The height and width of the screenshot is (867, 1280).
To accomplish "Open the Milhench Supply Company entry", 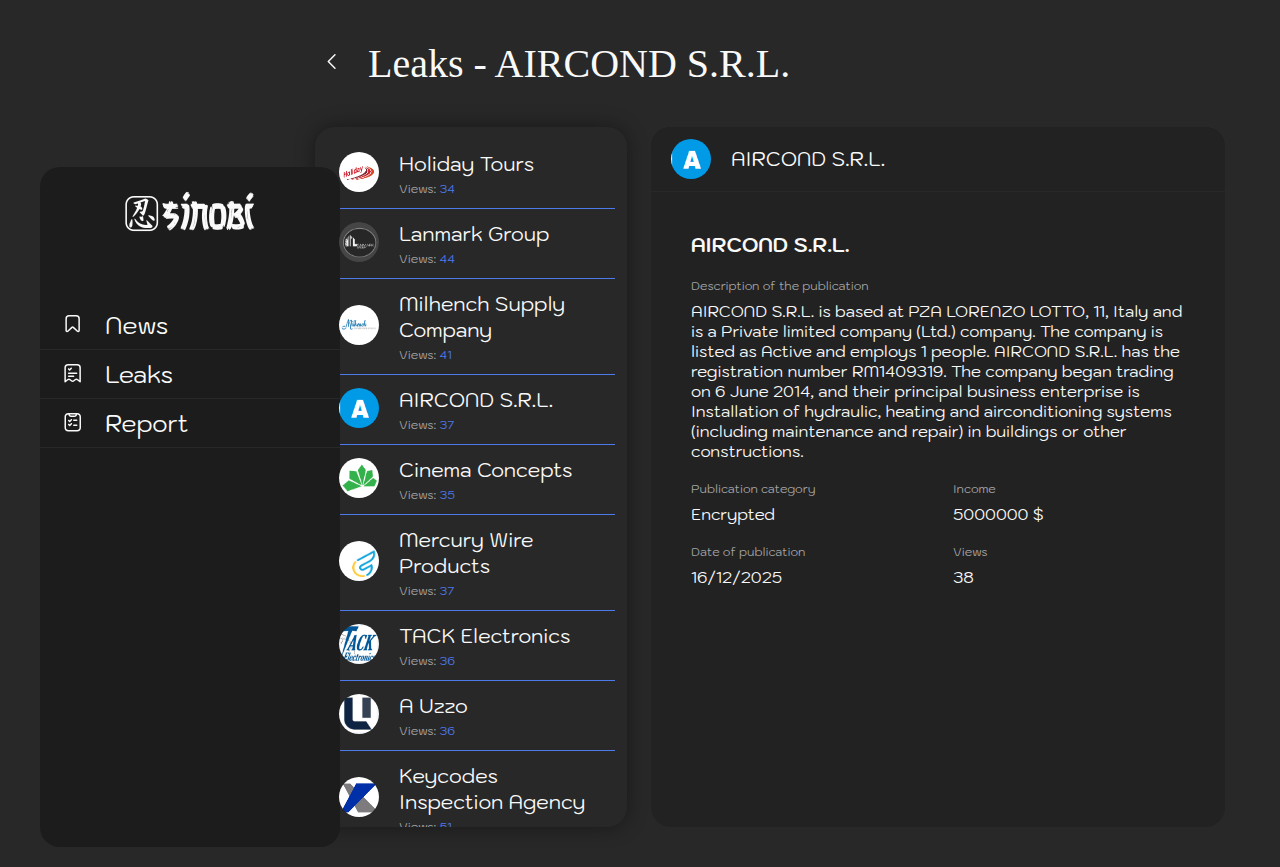I will click(481, 317).
